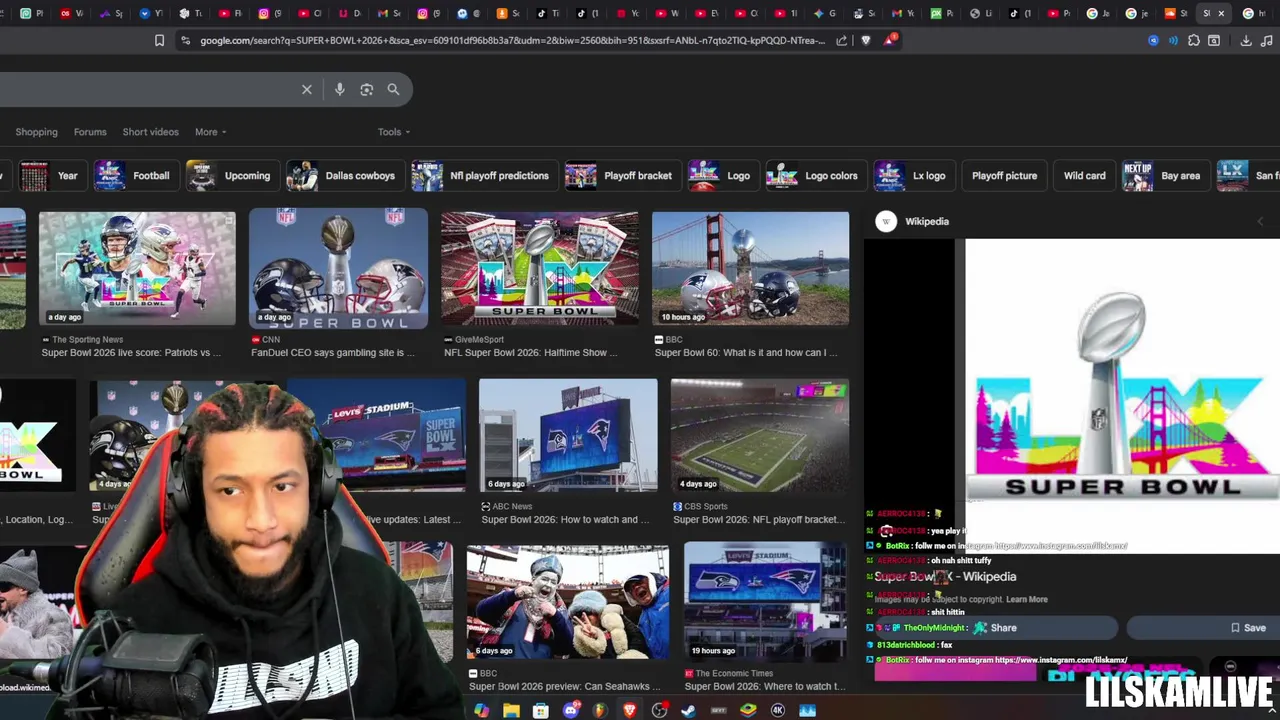Close the active Google search tab
The image size is (1280, 720).
(x=1221, y=13)
